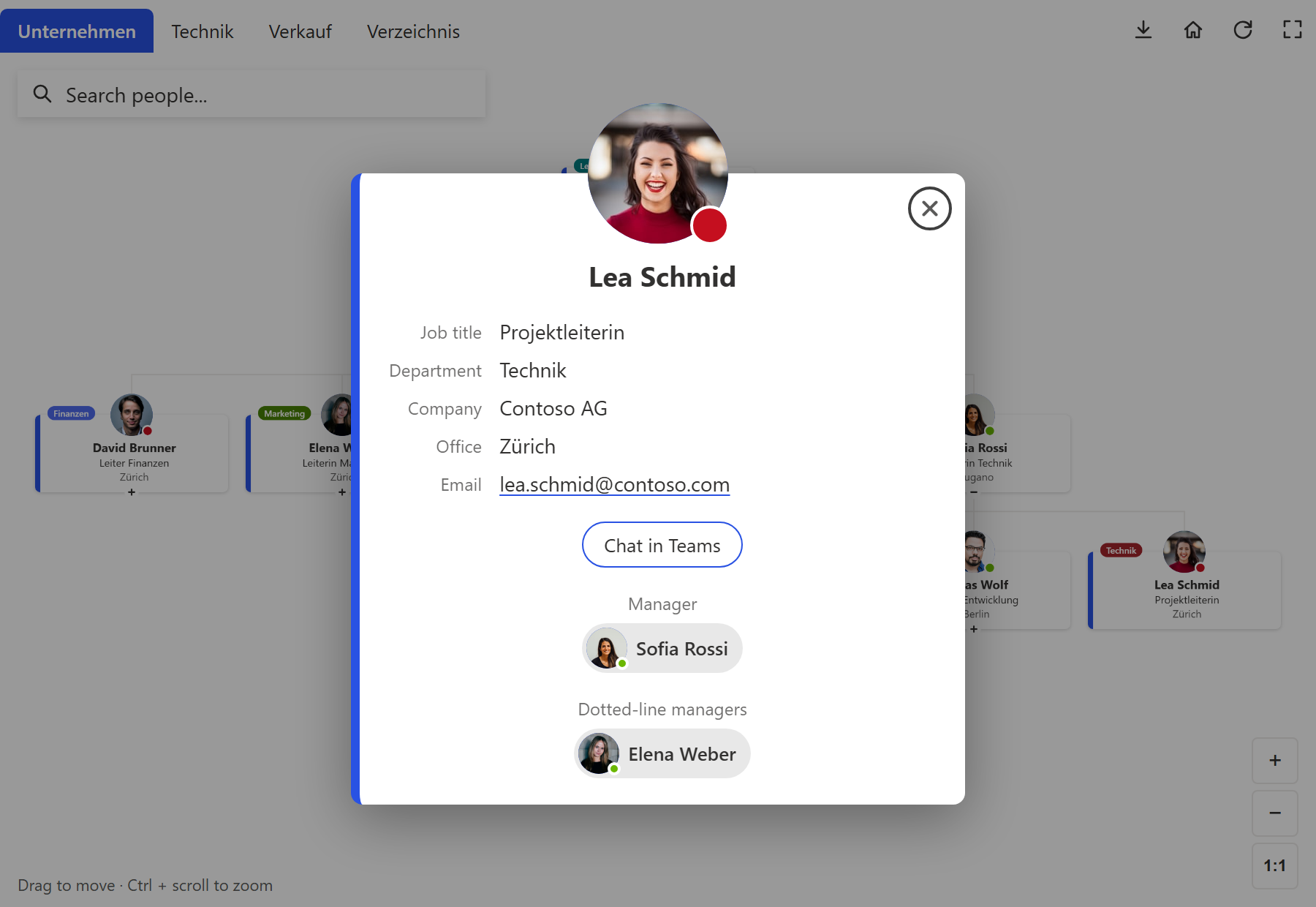
Task: Click the Zürich office value in dialog
Action: coord(527,447)
